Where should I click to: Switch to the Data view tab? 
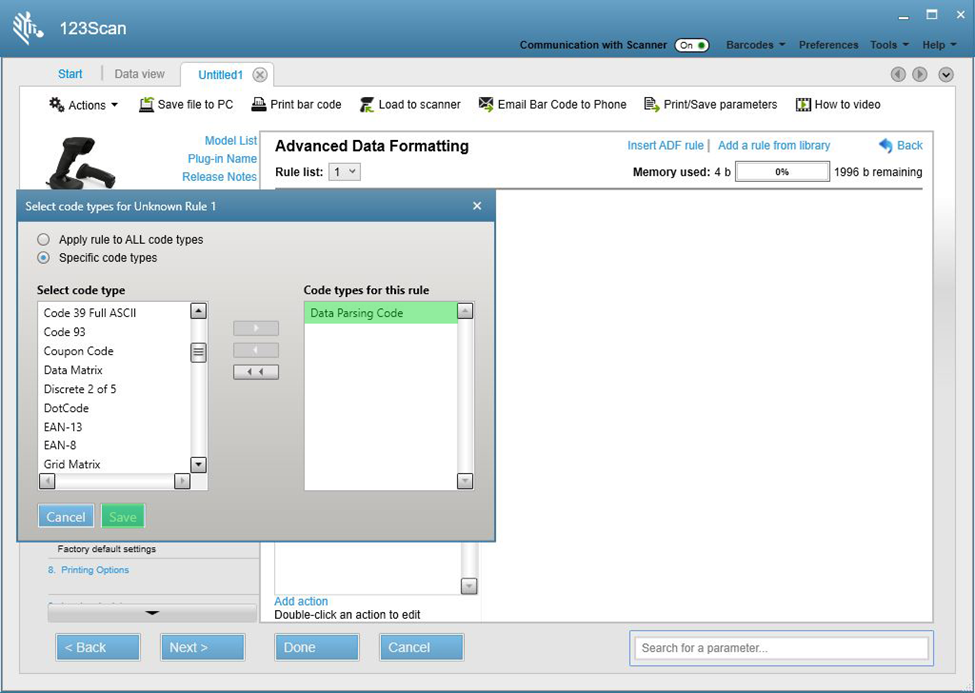coord(139,73)
